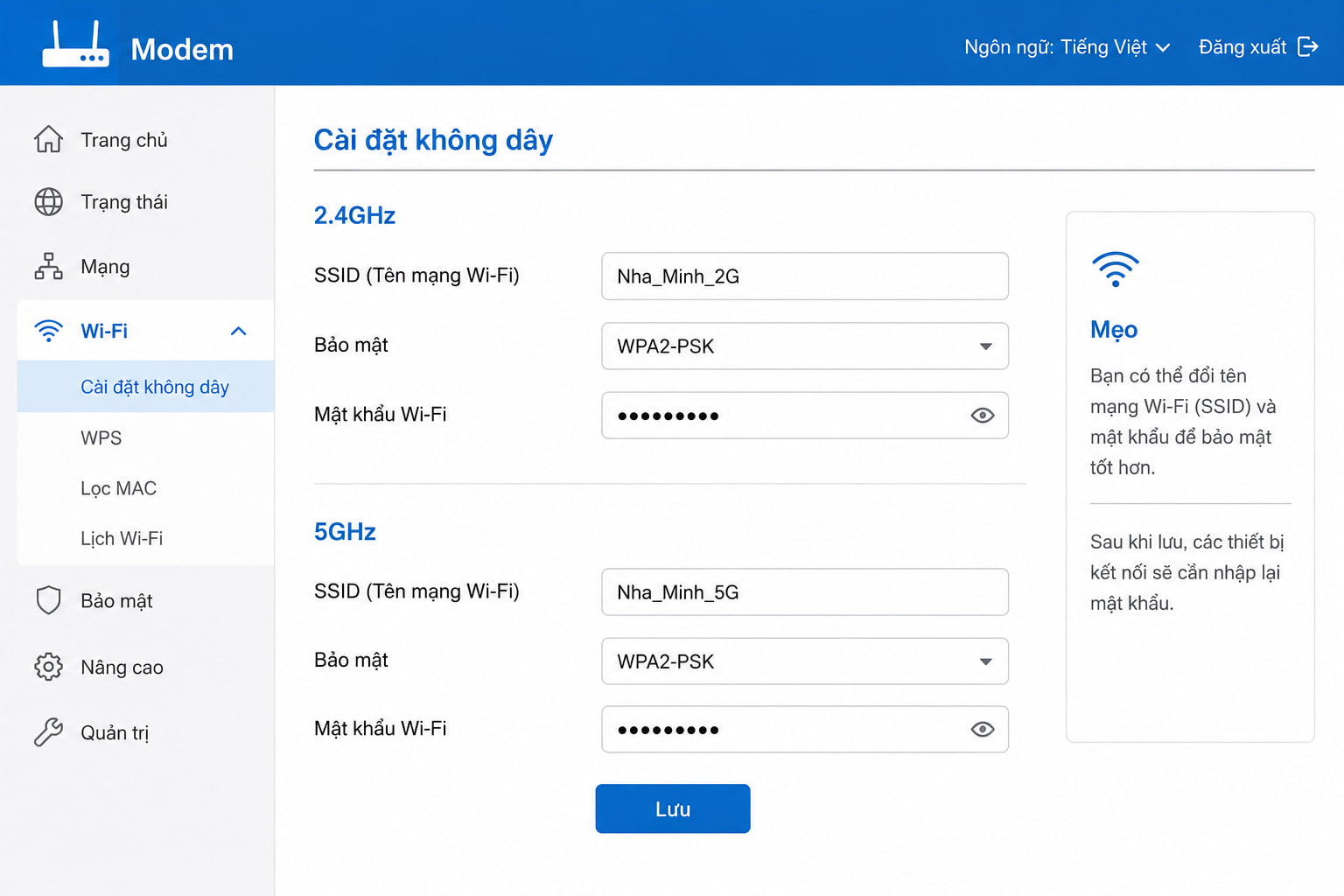Click the globe icon beside Trạng thái
The width and height of the screenshot is (1344, 896).
click(48, 202)
